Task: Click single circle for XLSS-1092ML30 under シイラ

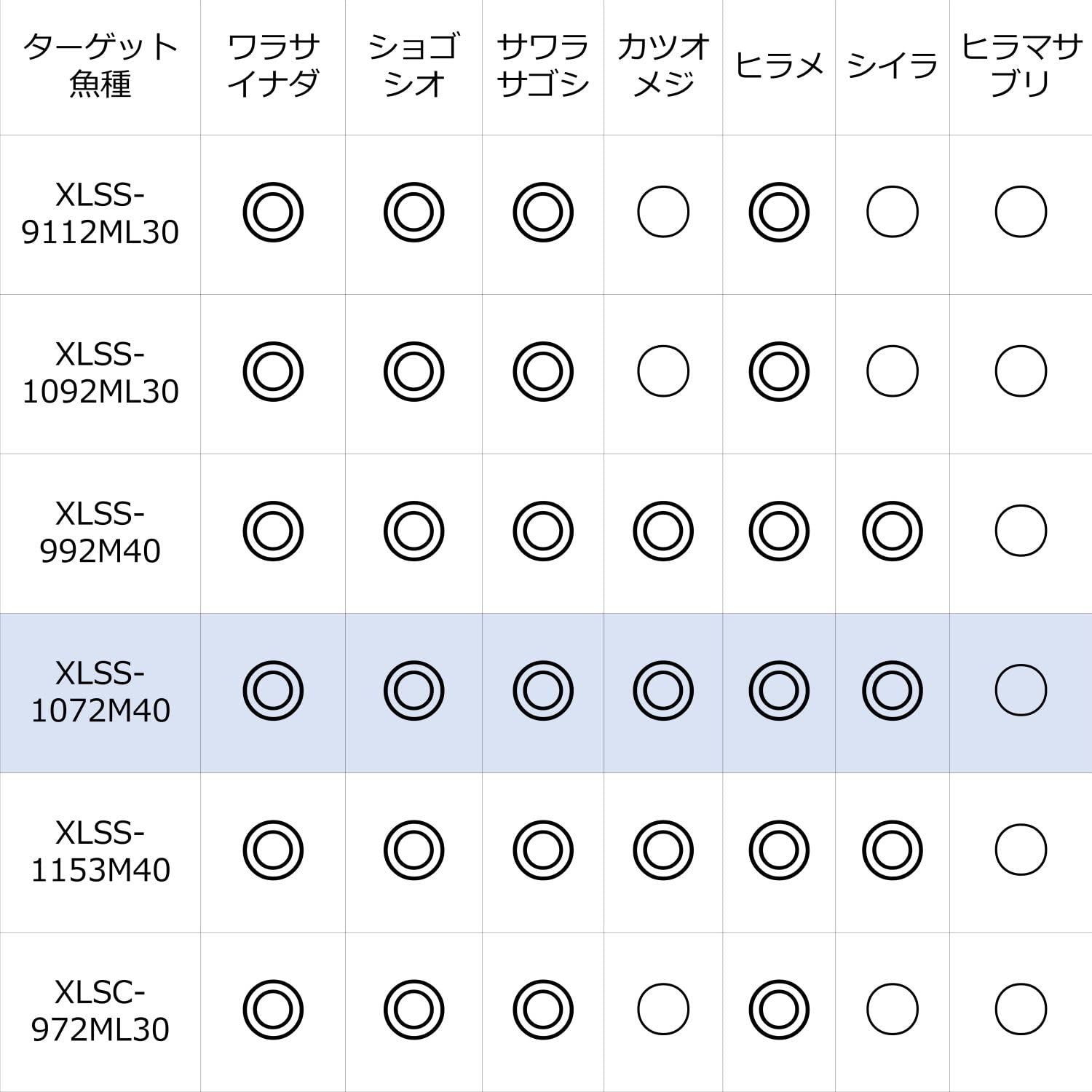Action: tap(892, 371)
